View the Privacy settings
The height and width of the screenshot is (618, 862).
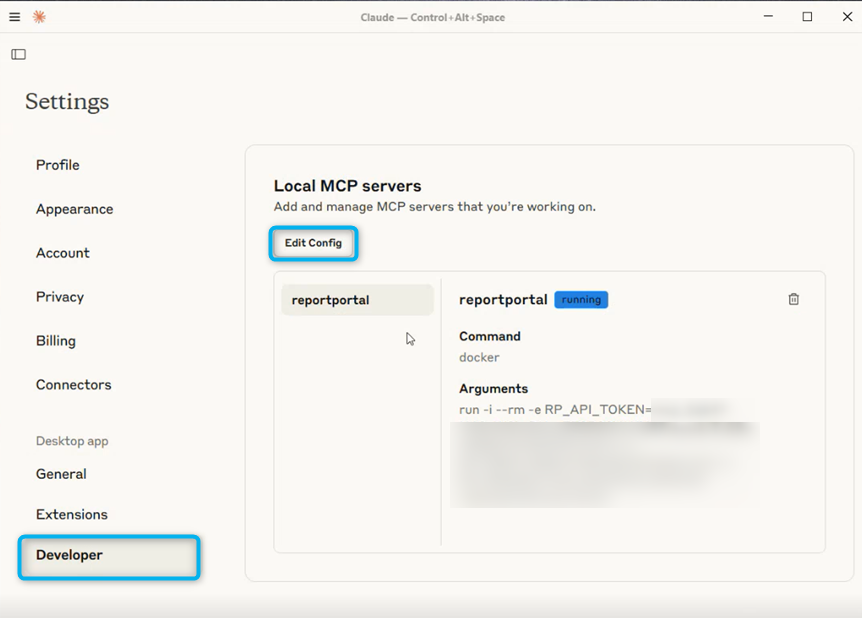[x=59, y=297]
